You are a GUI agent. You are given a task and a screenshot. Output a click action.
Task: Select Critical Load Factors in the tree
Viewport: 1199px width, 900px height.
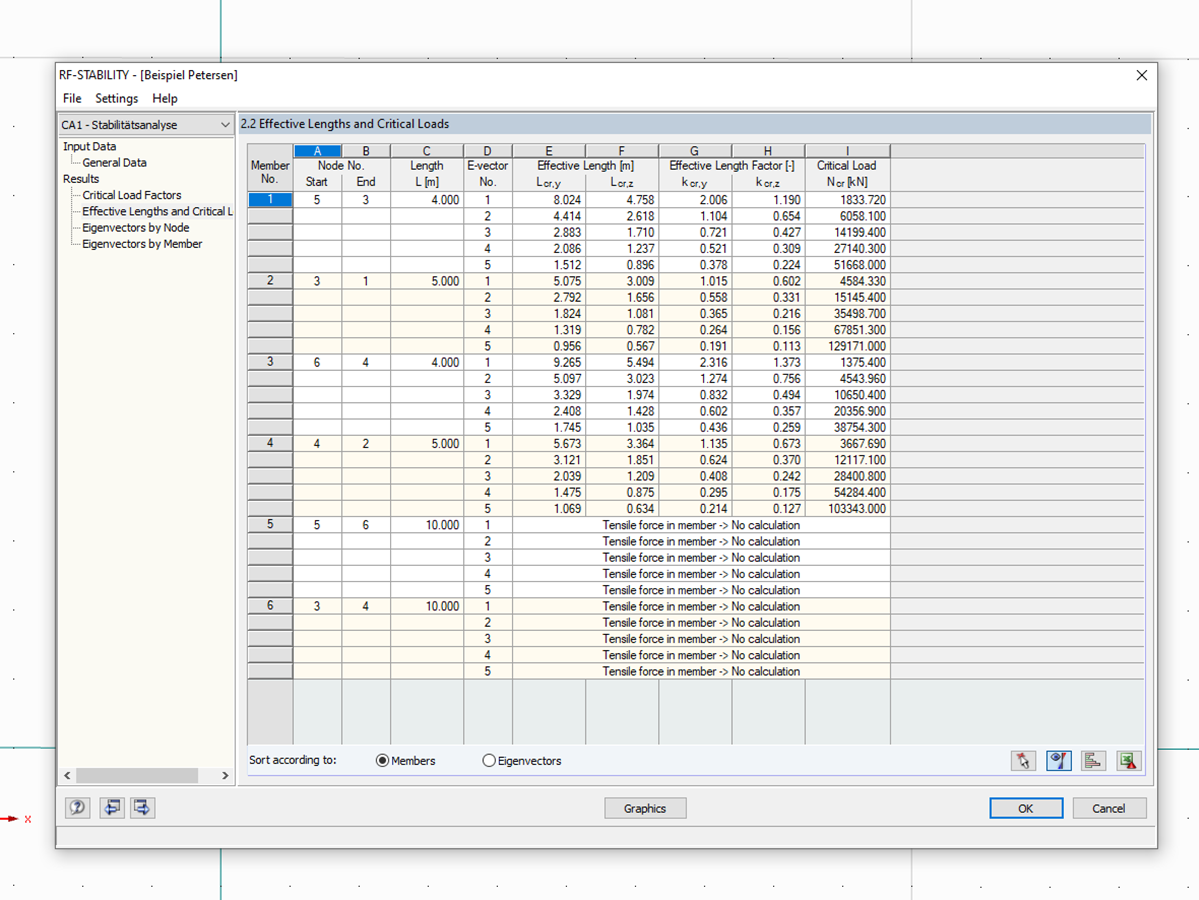pos(132,195)
